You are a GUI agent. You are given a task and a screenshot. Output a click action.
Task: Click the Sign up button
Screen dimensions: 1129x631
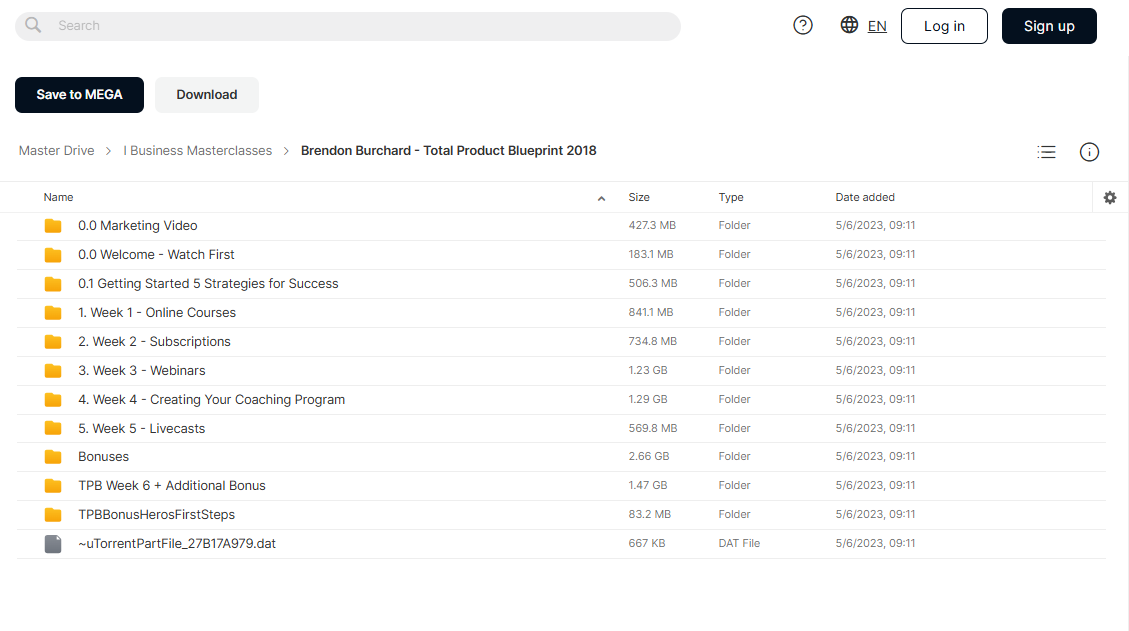coord(1049,26)
